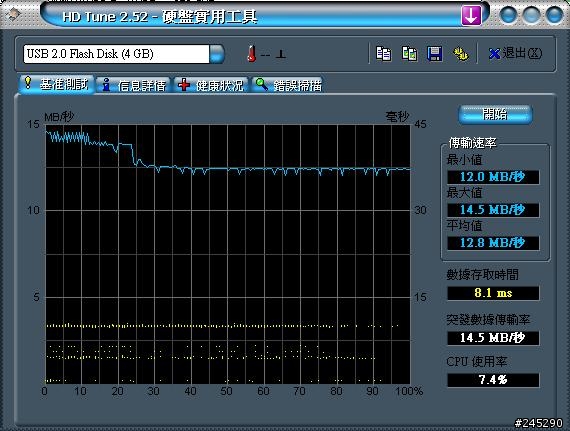Click the blue floppy disk save icon

point(434,54)
